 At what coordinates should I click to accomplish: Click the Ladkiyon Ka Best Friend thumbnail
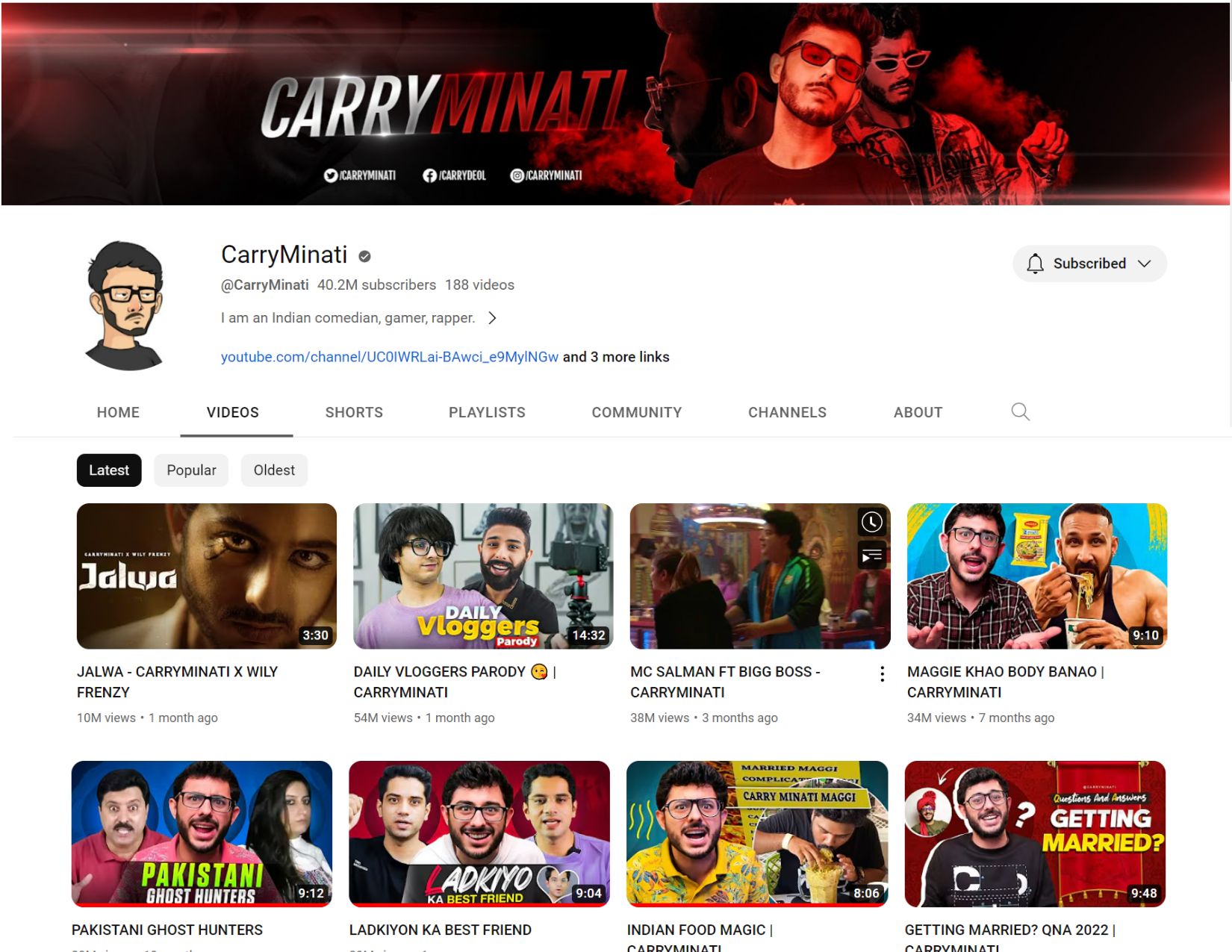[479, 833]
